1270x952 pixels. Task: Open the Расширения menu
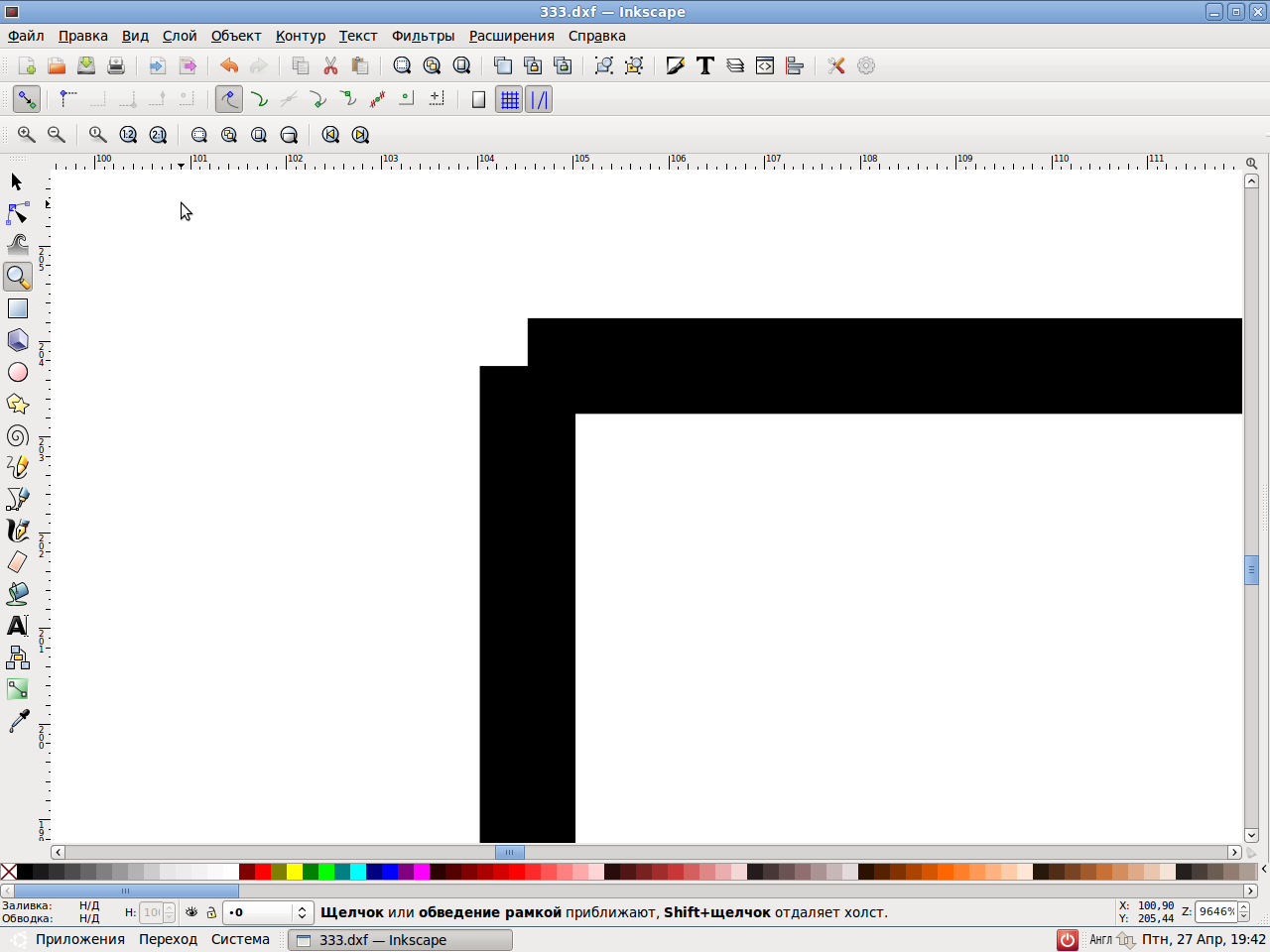pyautogui.click(x=512, y=36)
